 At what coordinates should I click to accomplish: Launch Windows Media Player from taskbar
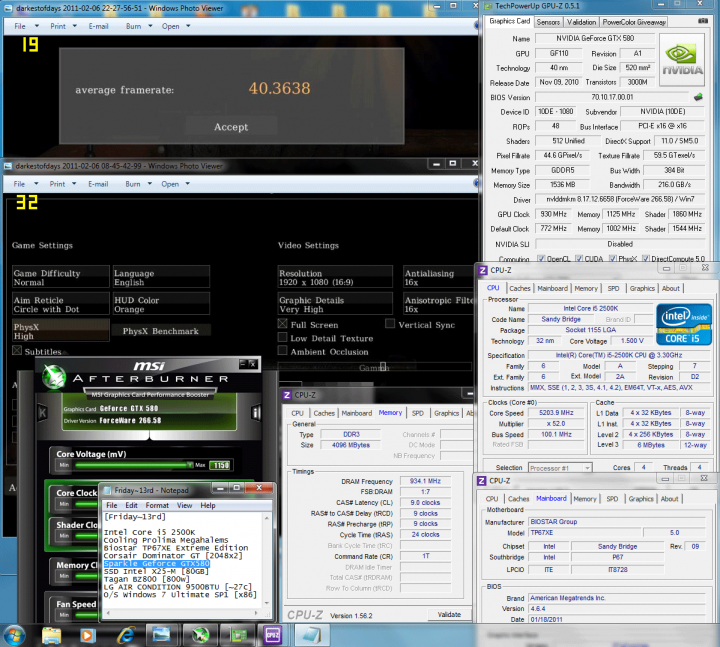pyautogui.click(x=88, y=636)
